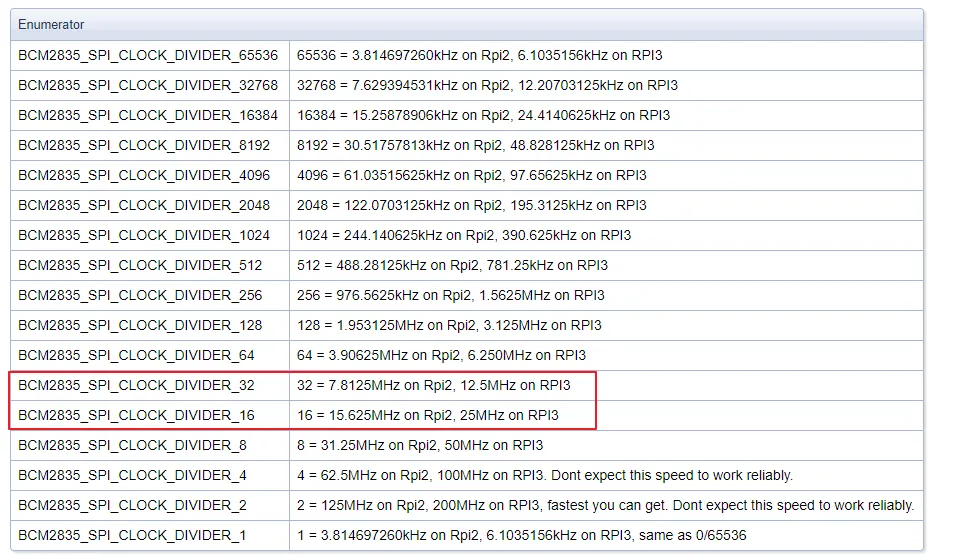Select BCM2835_SPI_CLOCK_DIVIDER_4096 enumerator name
This screenshot has width=973, height=560.
[144, 175]
